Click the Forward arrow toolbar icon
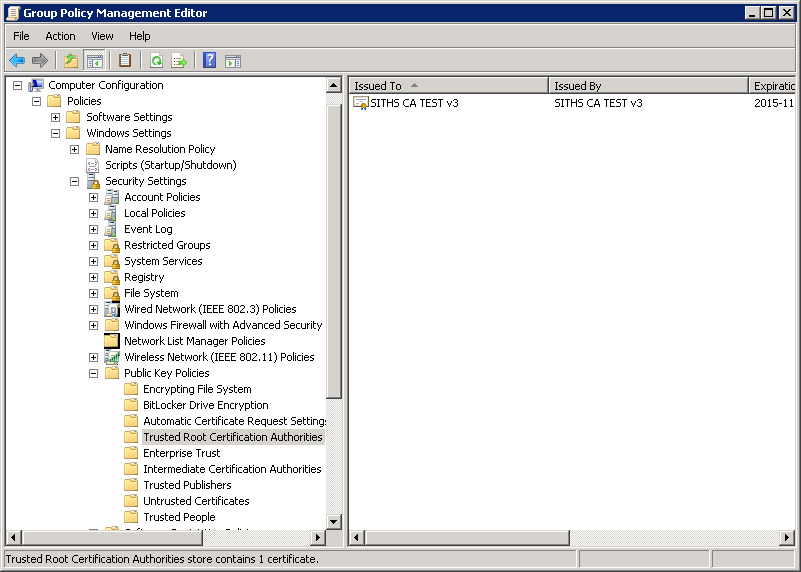Viewport: 801px width, 572px height. pos(39,61)
